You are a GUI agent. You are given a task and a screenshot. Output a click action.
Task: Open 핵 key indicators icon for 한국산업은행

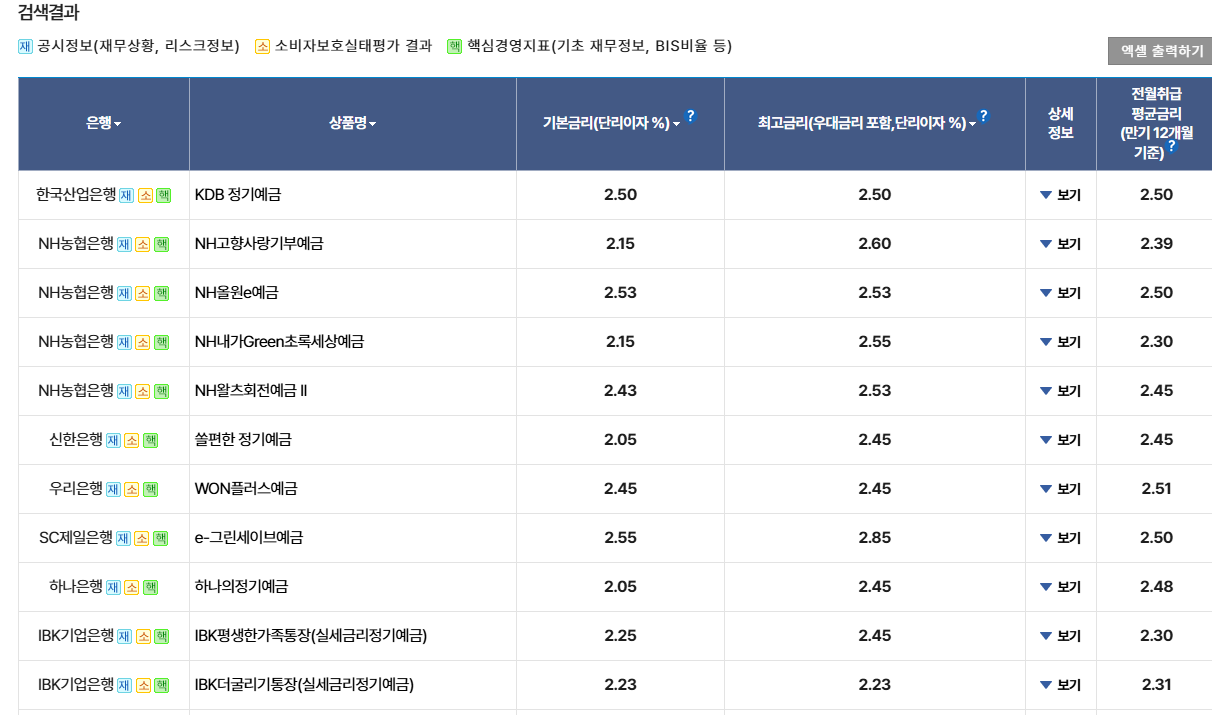163,196
